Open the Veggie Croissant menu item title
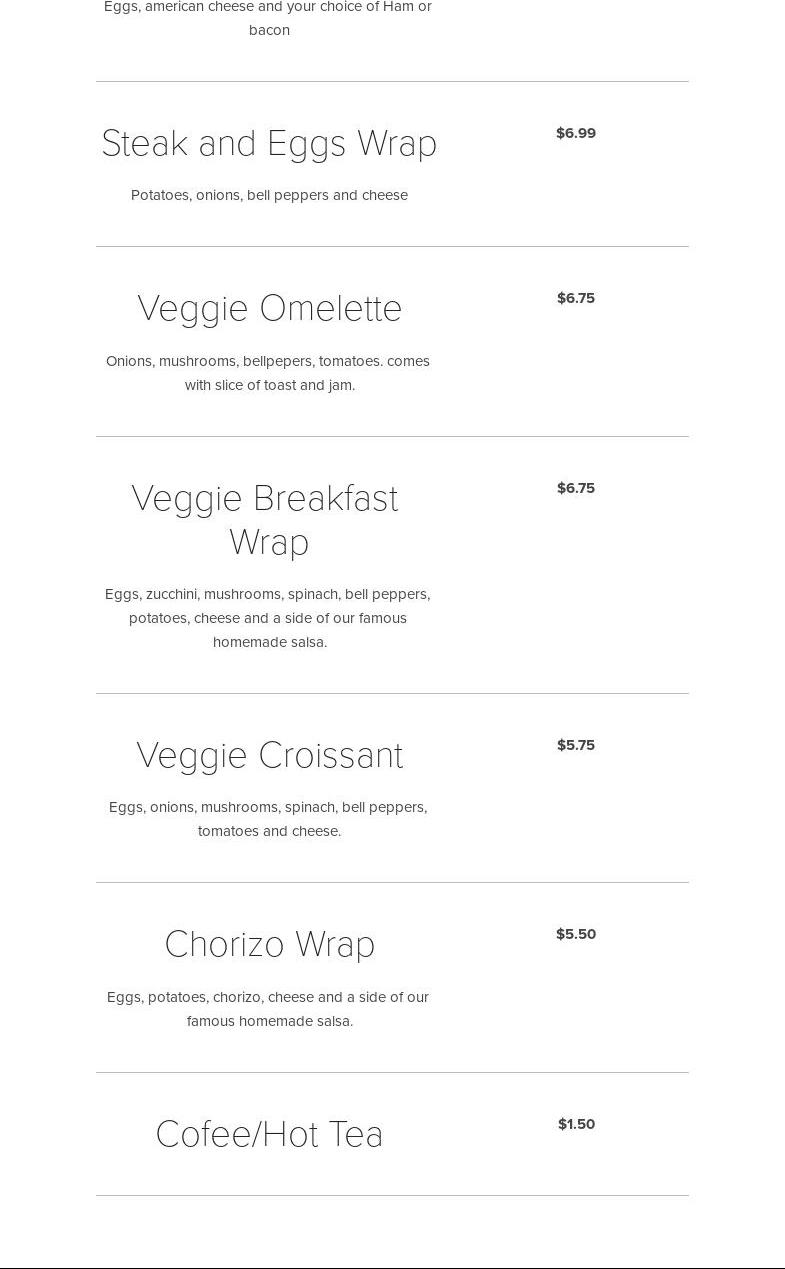Image resolution: width=785 pixels, height=1269 pixels. pos(269,756)
